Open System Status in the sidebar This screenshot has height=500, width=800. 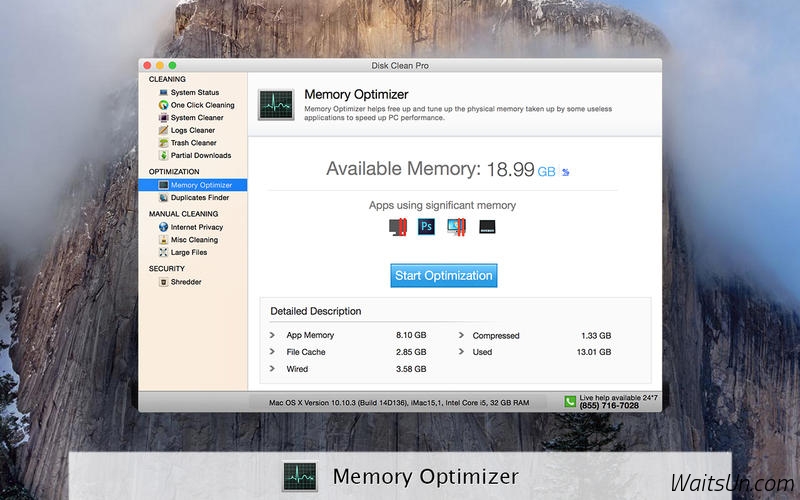(x=195, y=92)
